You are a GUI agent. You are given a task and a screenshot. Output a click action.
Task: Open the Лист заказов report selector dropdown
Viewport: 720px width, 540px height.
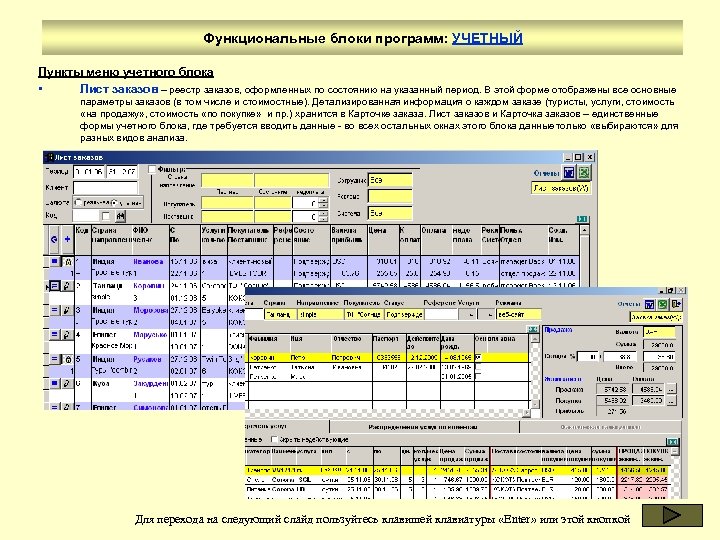(x=561, y=188)
